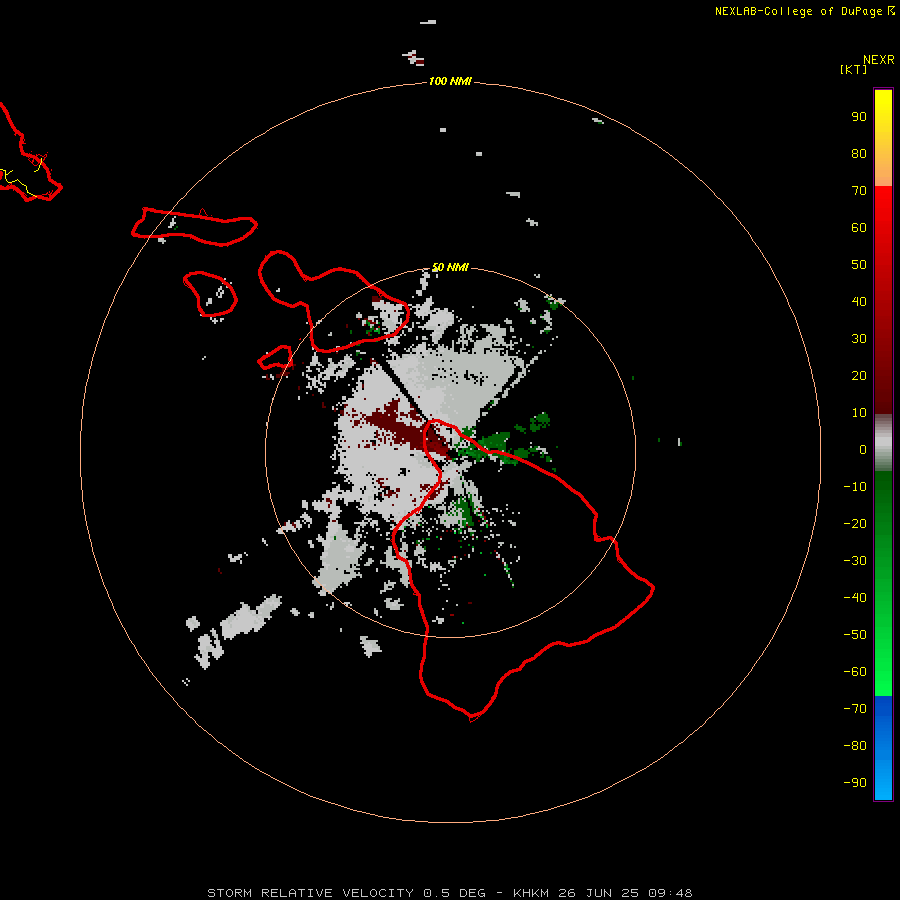Click the -70 value on color scale
Screen dimensions: 900x900
click(855, 709)
